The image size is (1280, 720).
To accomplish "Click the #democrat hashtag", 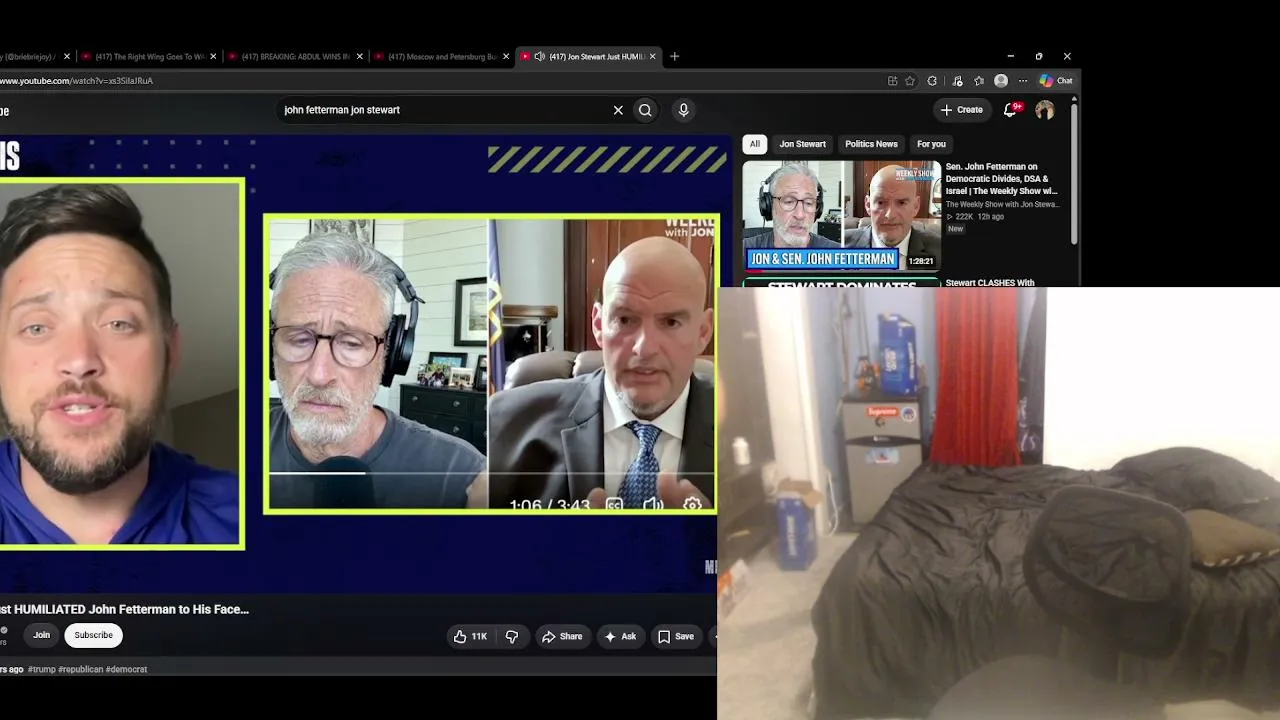I will (126, 670).
